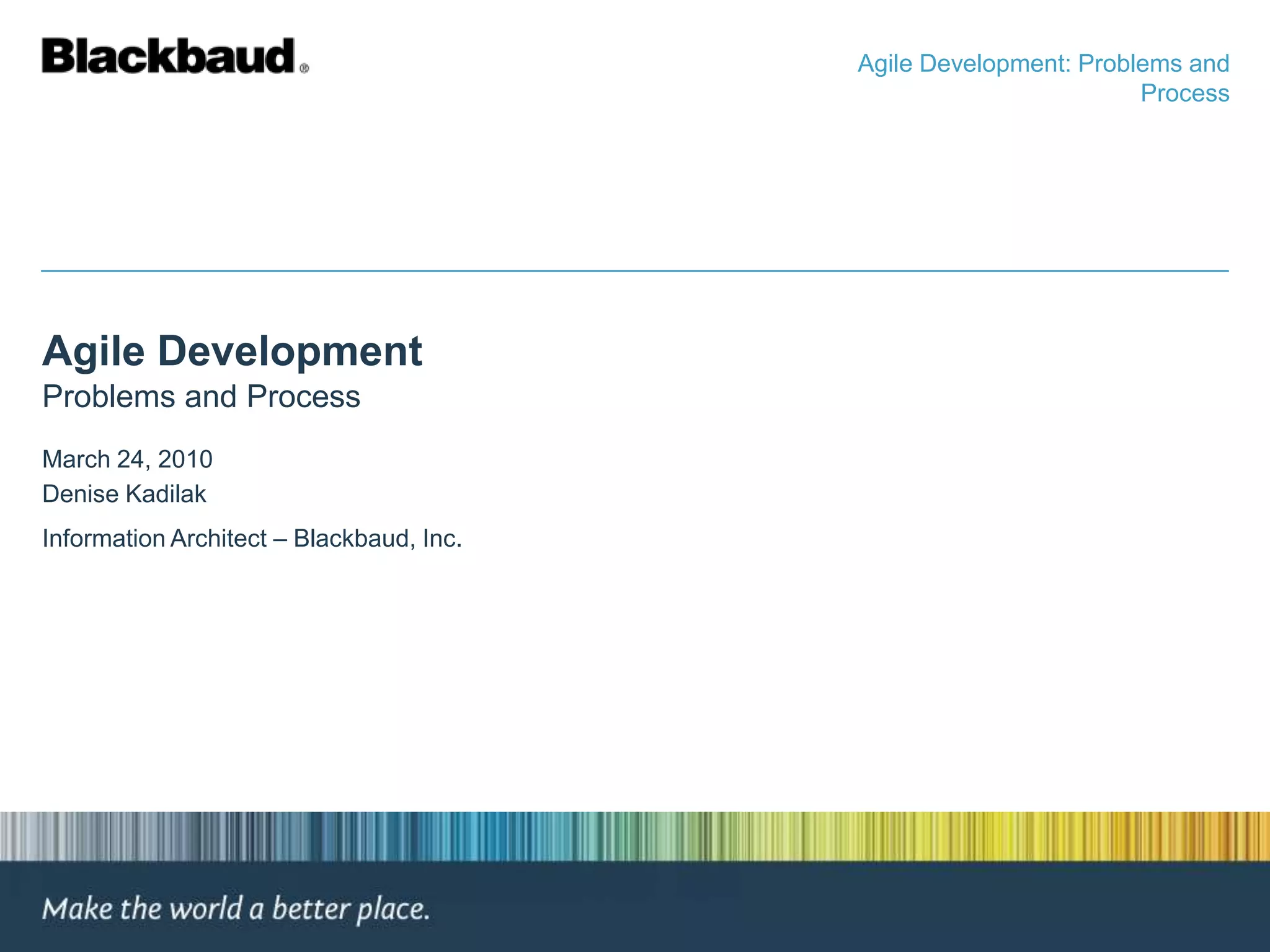Image resolution: width=1270 pixels, height=952 pixels.
Task: Click the year '2010' in the date line
Action: (185, 459)
